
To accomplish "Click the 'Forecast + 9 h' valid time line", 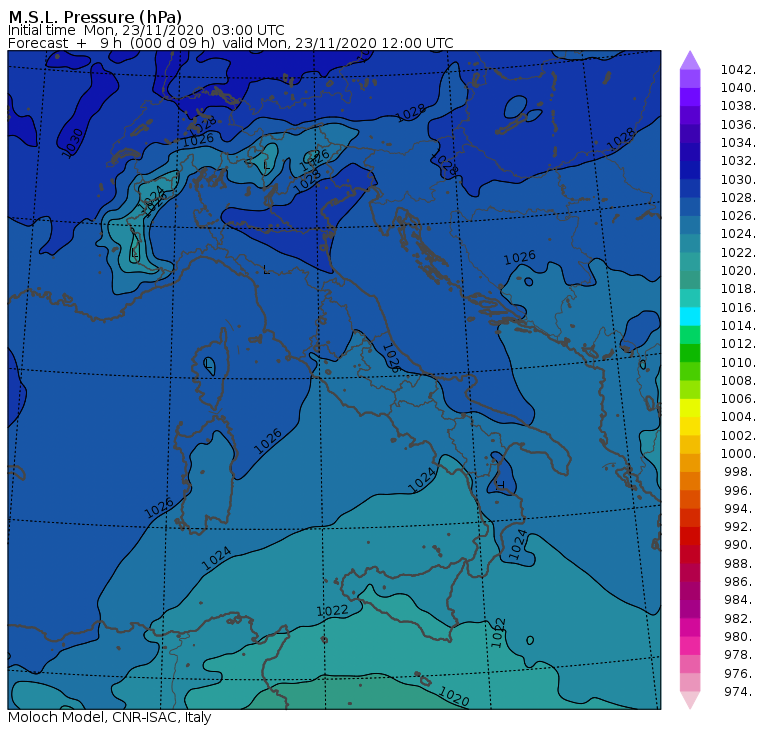I will [x=231, y=43].
